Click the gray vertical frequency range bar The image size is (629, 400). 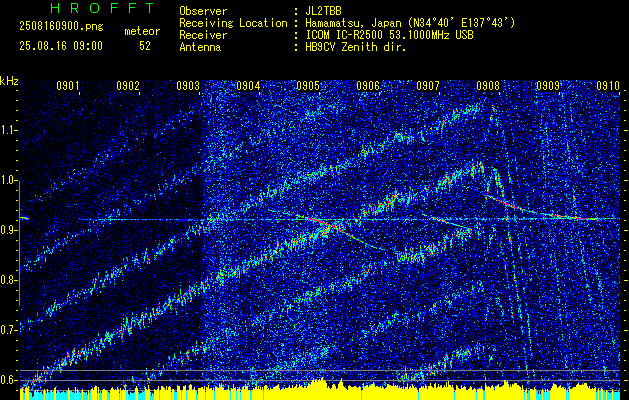(x=20, y=243)
